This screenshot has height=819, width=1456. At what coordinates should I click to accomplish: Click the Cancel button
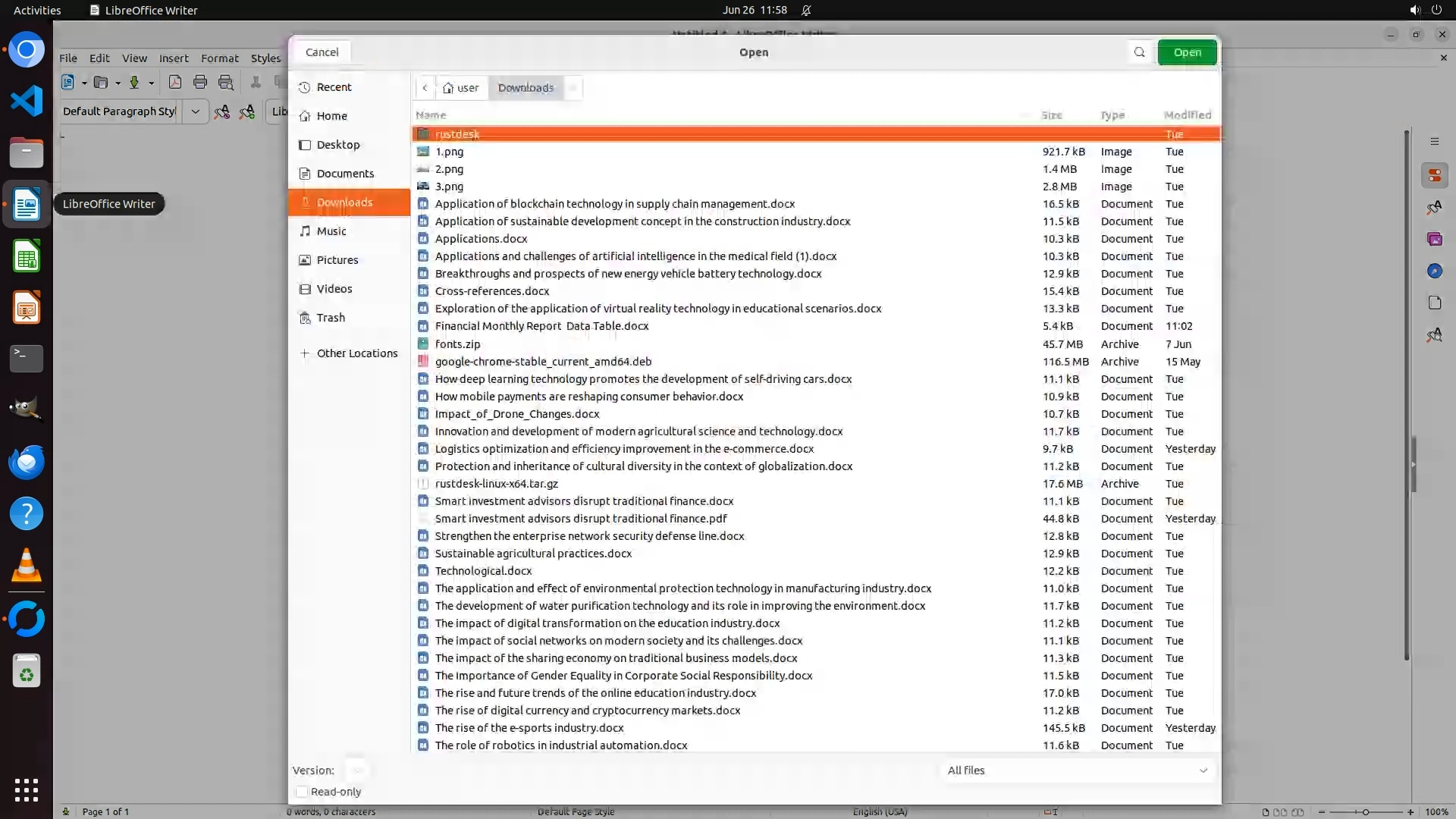[x=322, y=52]
